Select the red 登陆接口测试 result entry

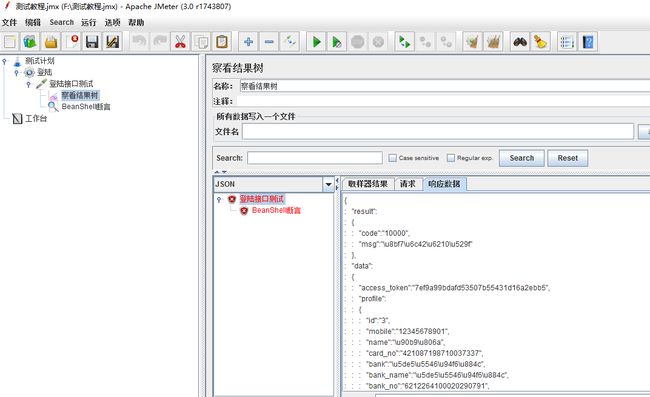pyautogui.click(x=262, y=199)
